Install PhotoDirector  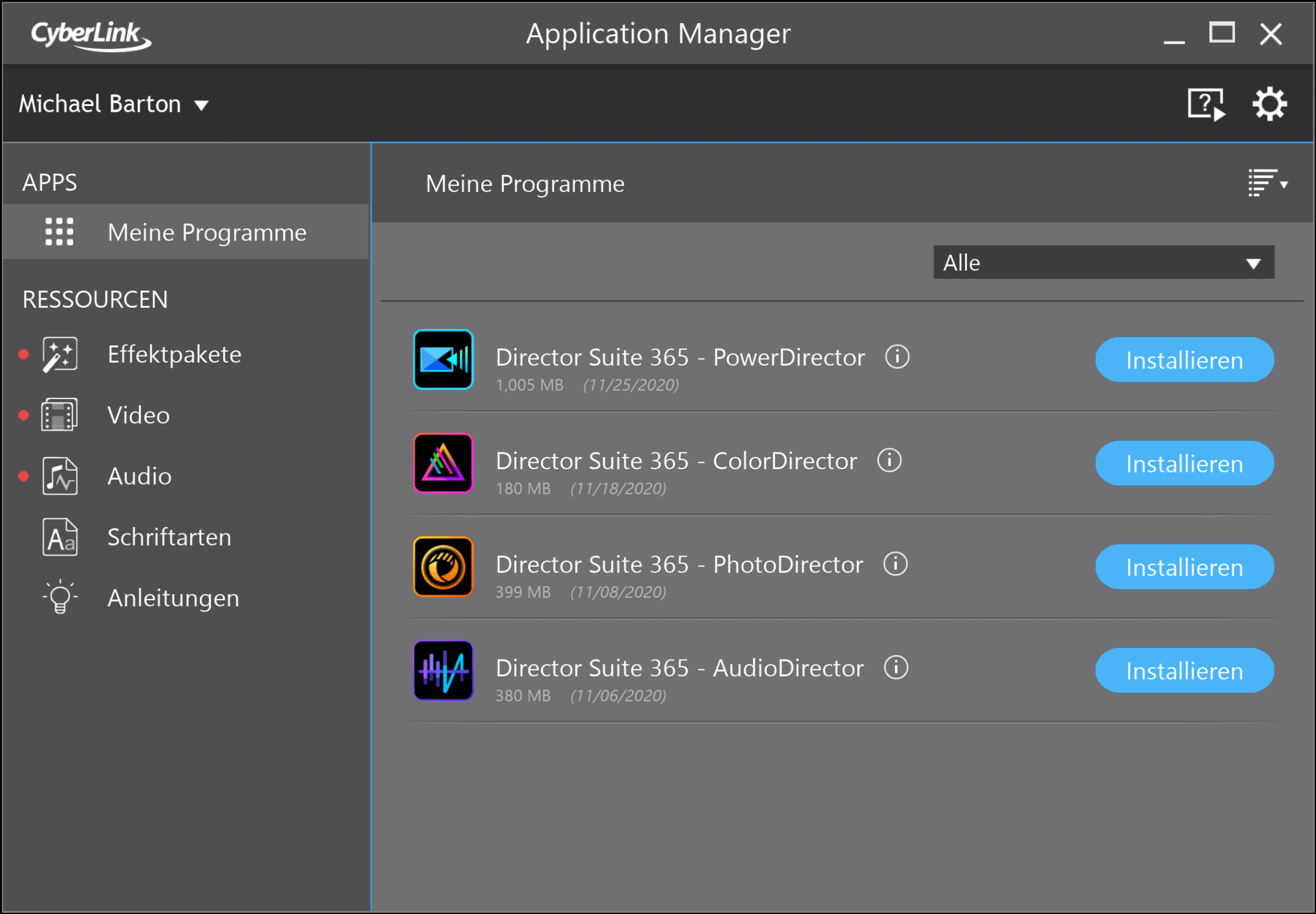pos(1184,567)
